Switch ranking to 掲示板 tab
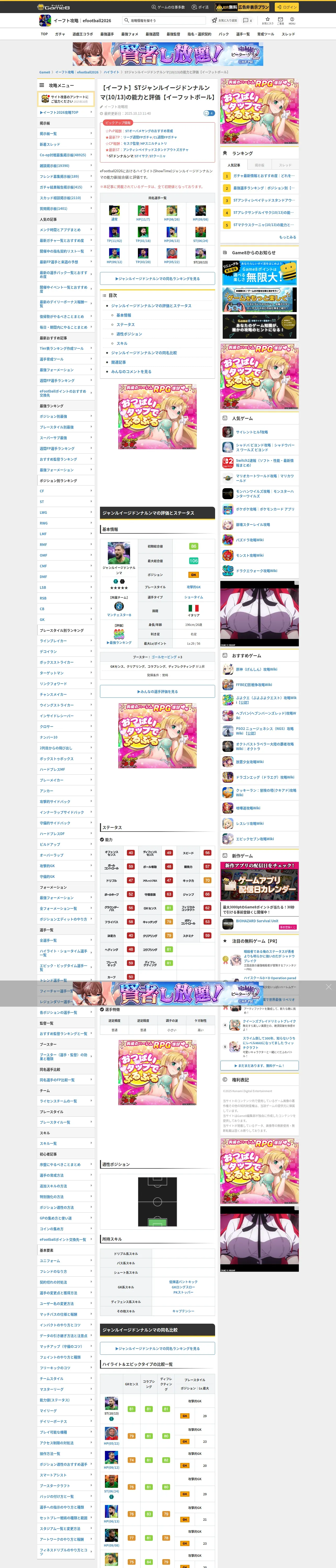 coord(260,165)
